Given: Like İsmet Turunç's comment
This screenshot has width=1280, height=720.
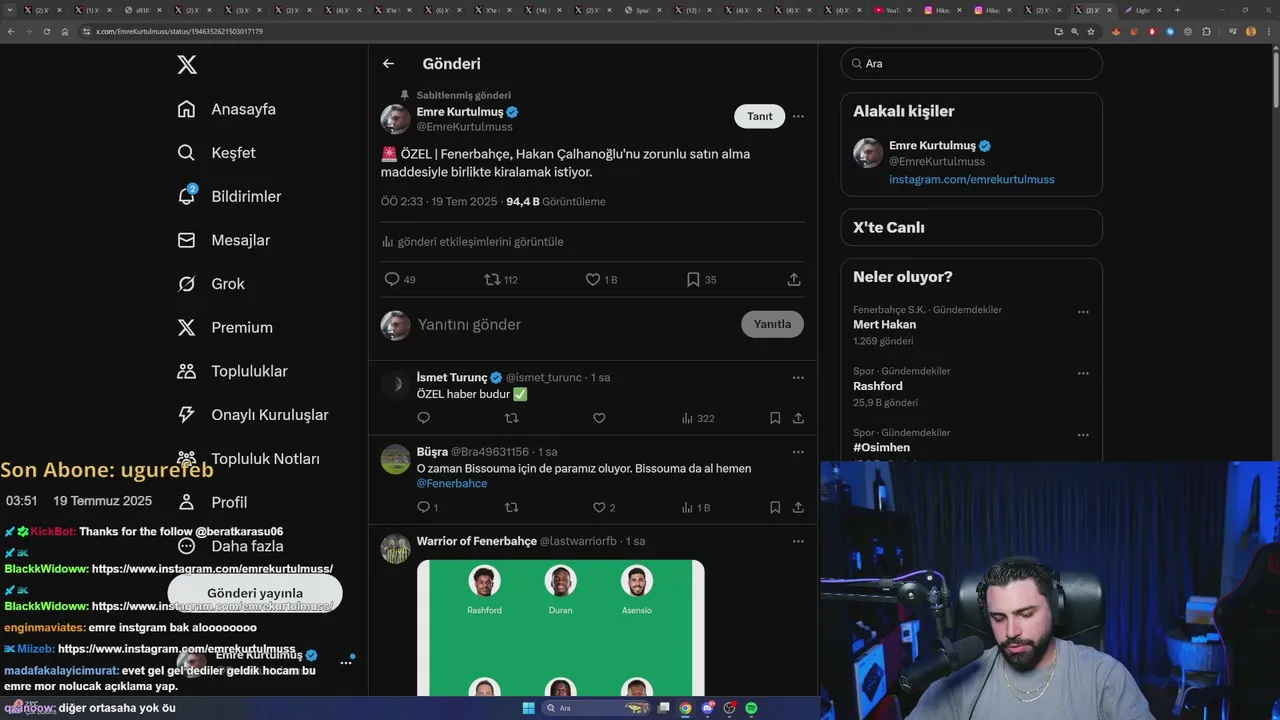Looking at the screenshot, I should click(599, 418).
